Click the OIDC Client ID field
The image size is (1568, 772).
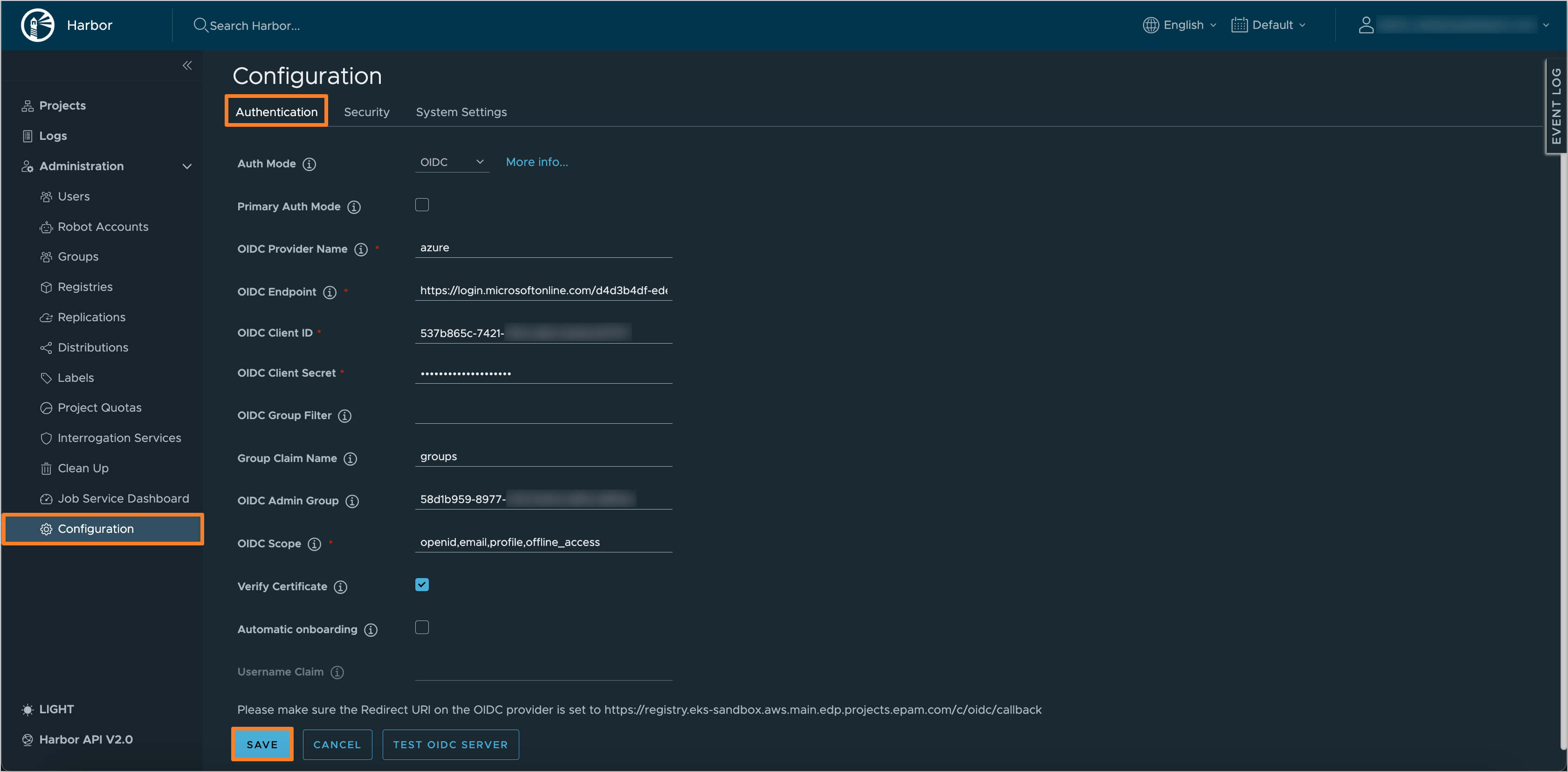(x=543, y=333)
